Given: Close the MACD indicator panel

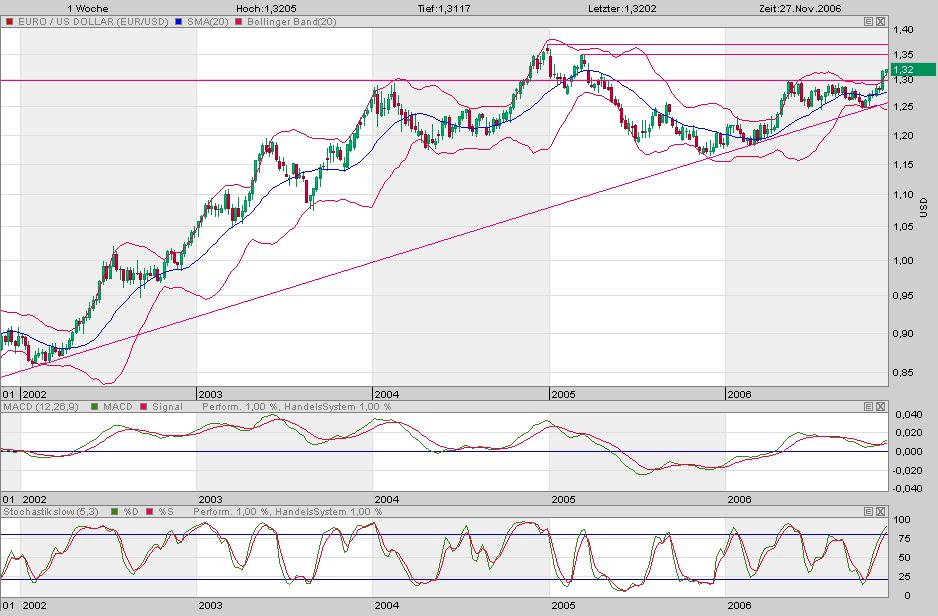Looking at the screenshot, I should (880, 407).
